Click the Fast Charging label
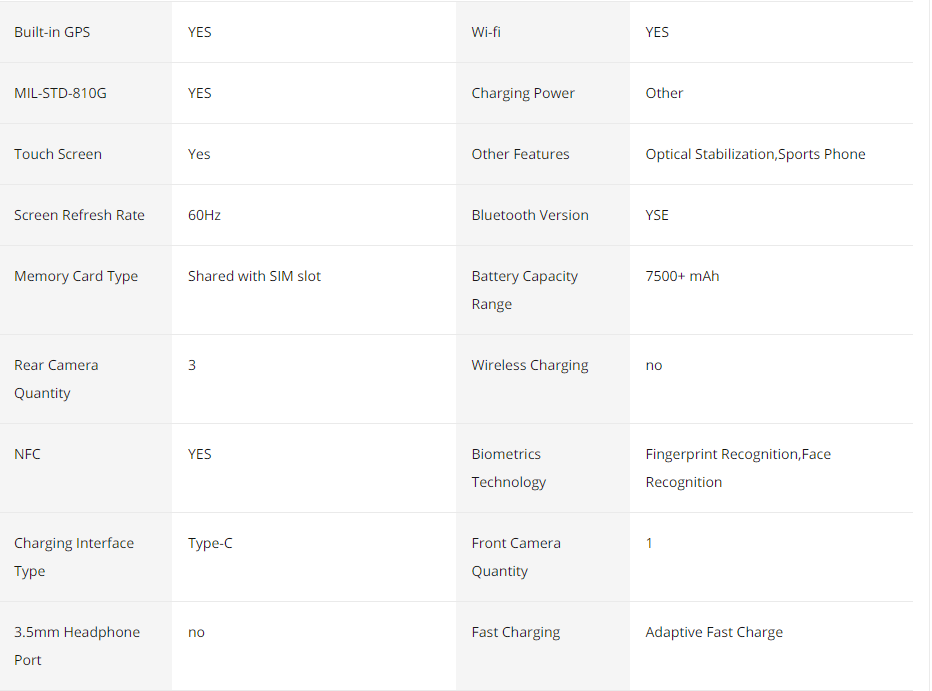The width and height of the screenshot is (932, 691). [x=515, y=632]
